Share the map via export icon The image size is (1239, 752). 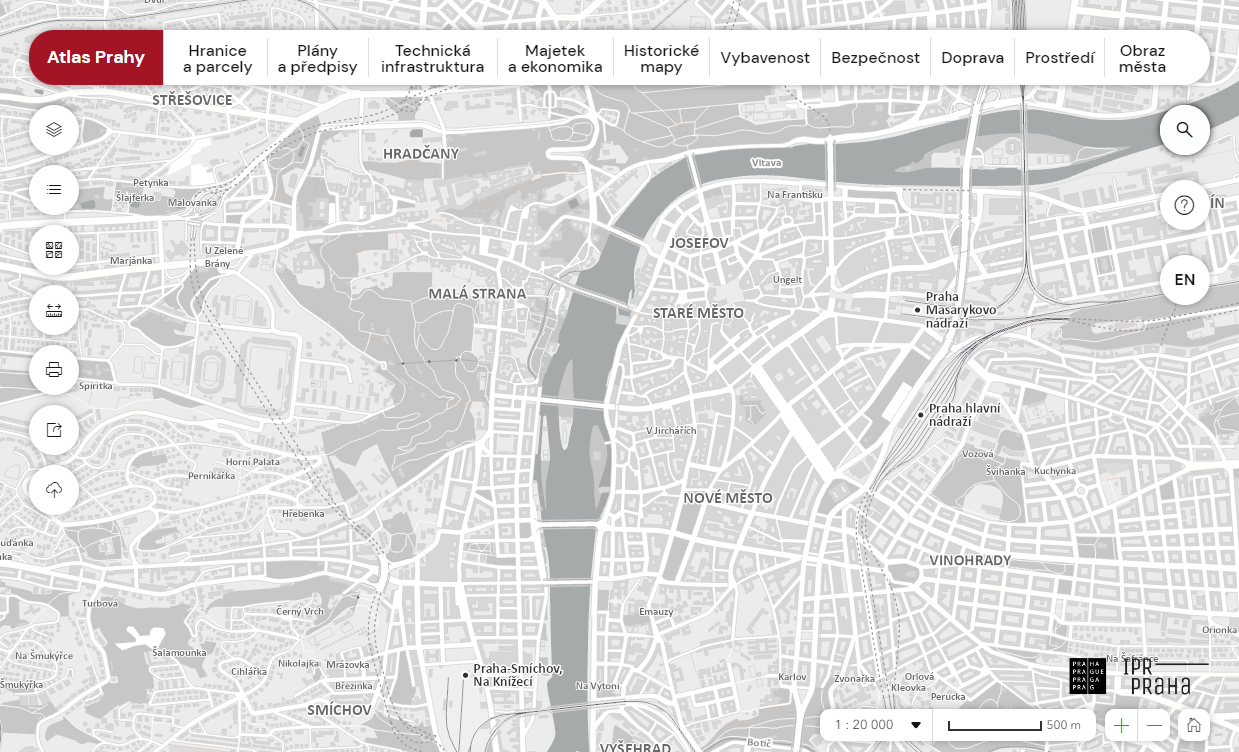point(54,430)
